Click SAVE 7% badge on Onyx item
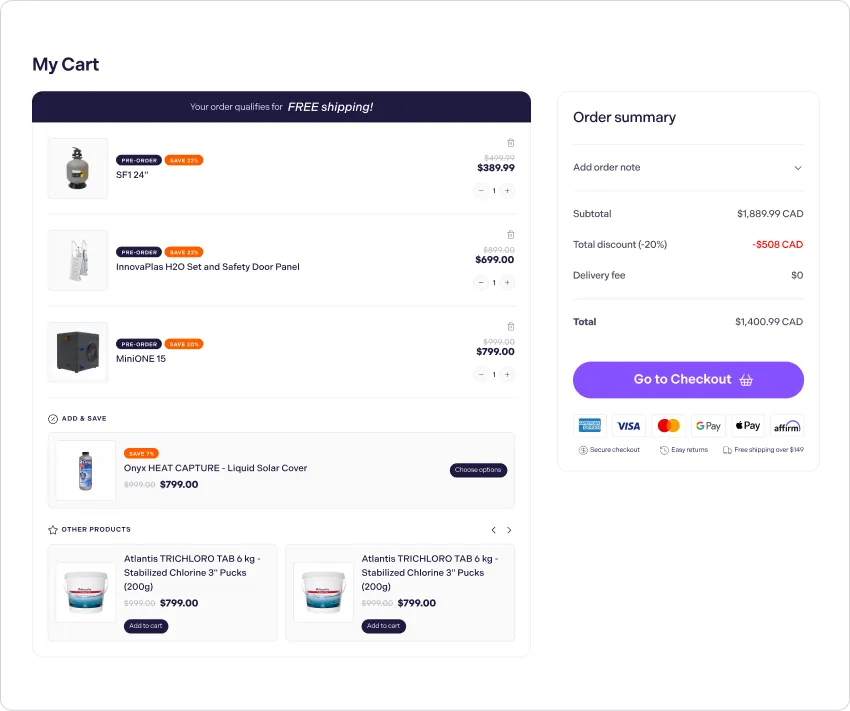This screenshot has height=711, width=850. (141, 454)
